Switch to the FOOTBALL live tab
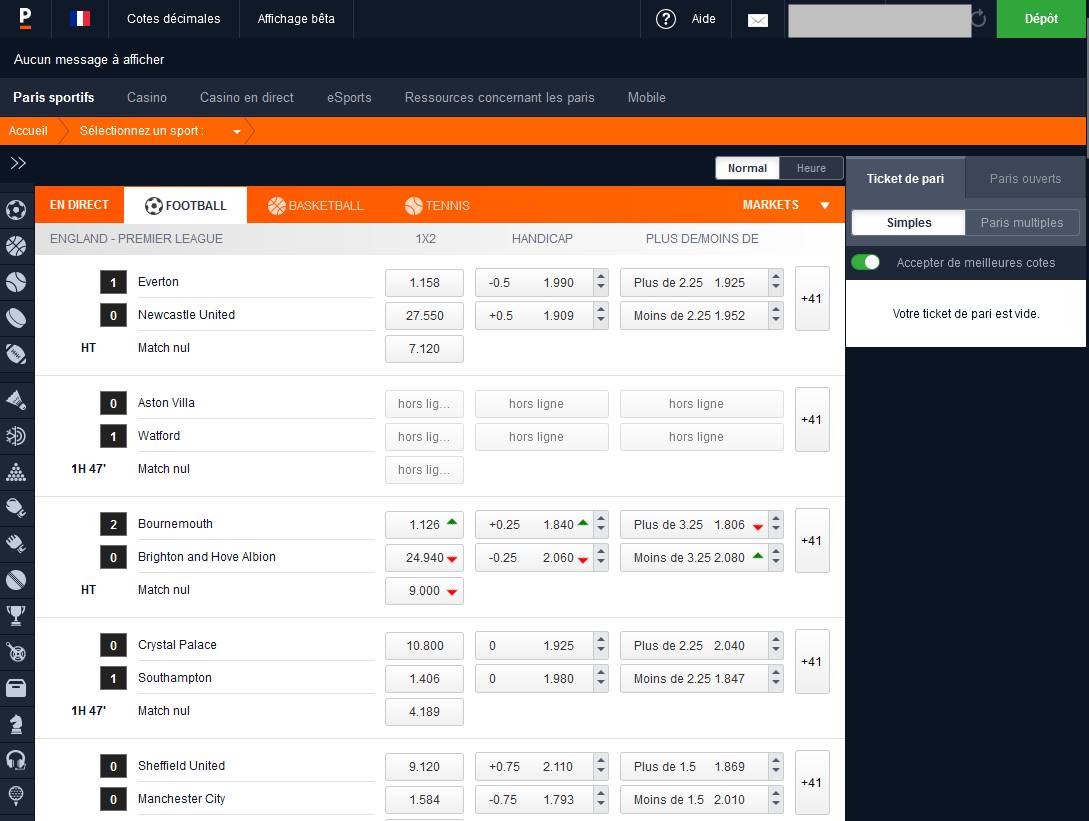This screenshot has height=821, width=1089. (x=185, y=205)
